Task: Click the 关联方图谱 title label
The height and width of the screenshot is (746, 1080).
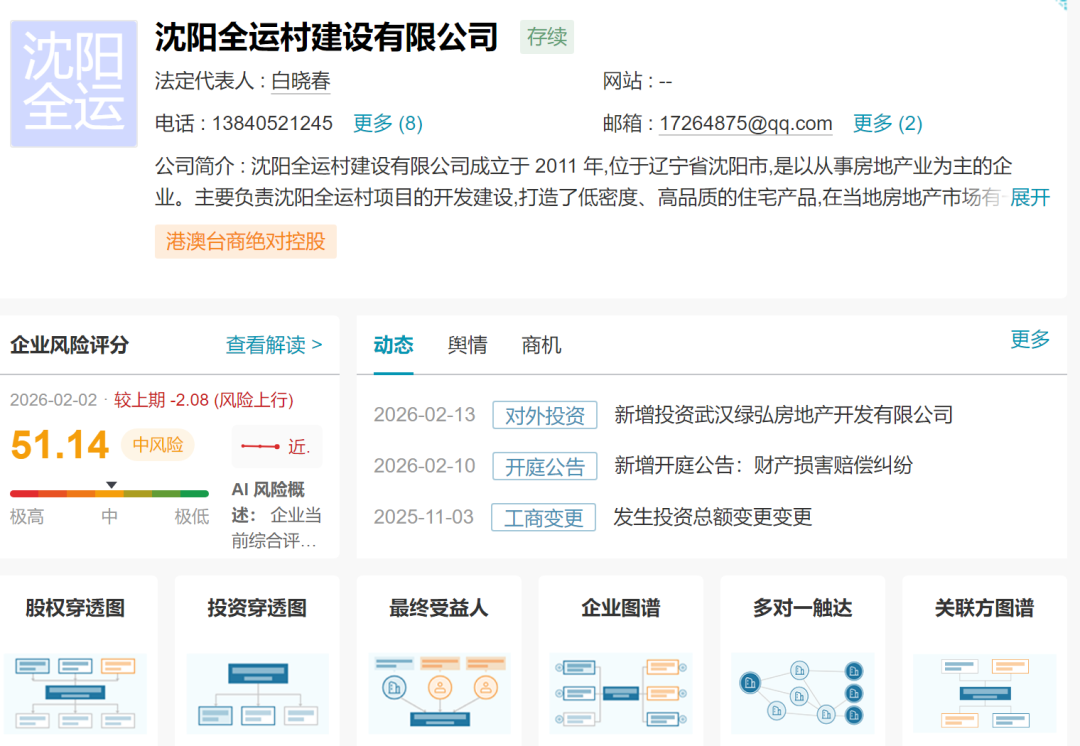Action: pos(984,608)
